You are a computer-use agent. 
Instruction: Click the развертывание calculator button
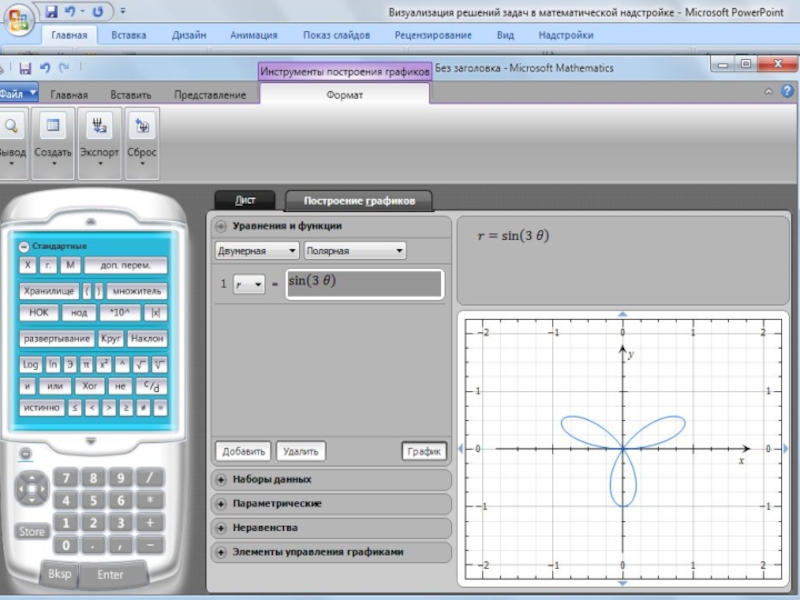click(x=57, y=338)
